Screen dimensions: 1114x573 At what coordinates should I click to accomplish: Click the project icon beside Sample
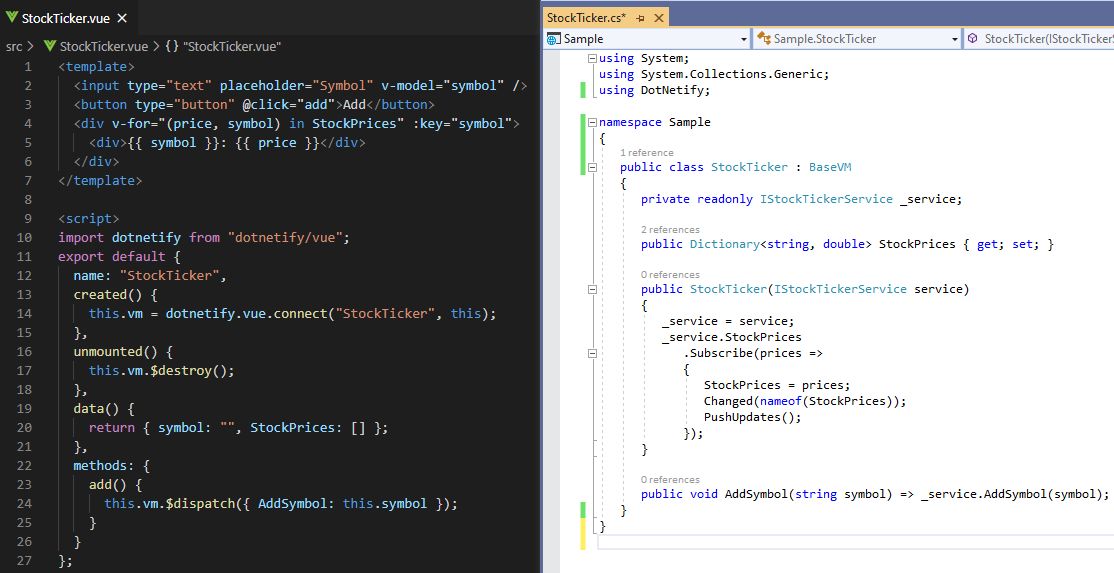pyautogui.click(x=554, y=39)
